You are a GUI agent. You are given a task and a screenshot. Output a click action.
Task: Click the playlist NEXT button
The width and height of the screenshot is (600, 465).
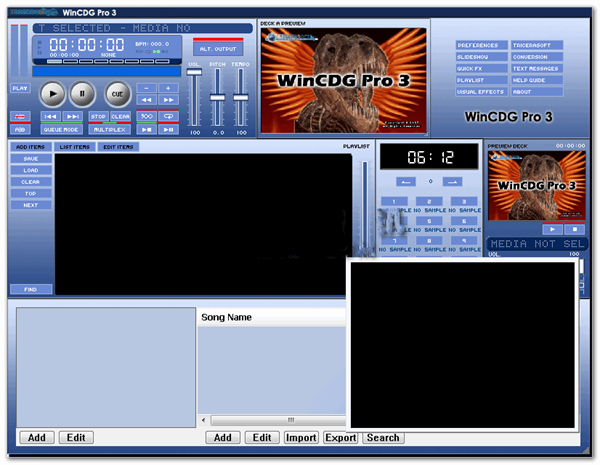(x=31, y=205)
